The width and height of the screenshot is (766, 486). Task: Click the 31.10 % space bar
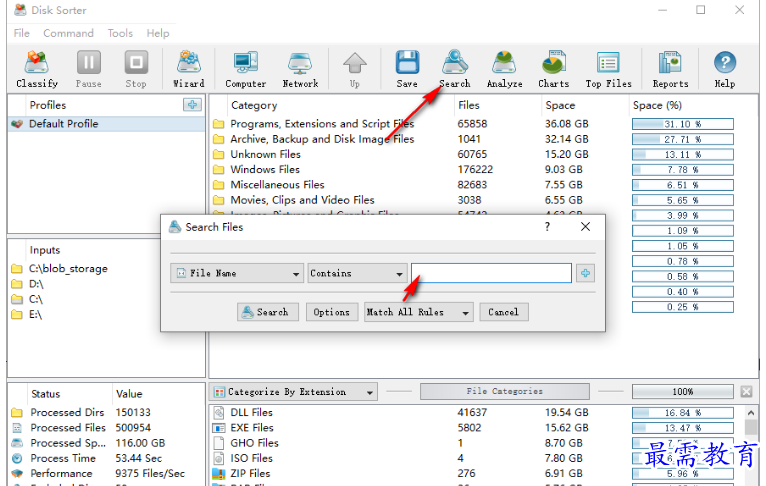(682, 124)
